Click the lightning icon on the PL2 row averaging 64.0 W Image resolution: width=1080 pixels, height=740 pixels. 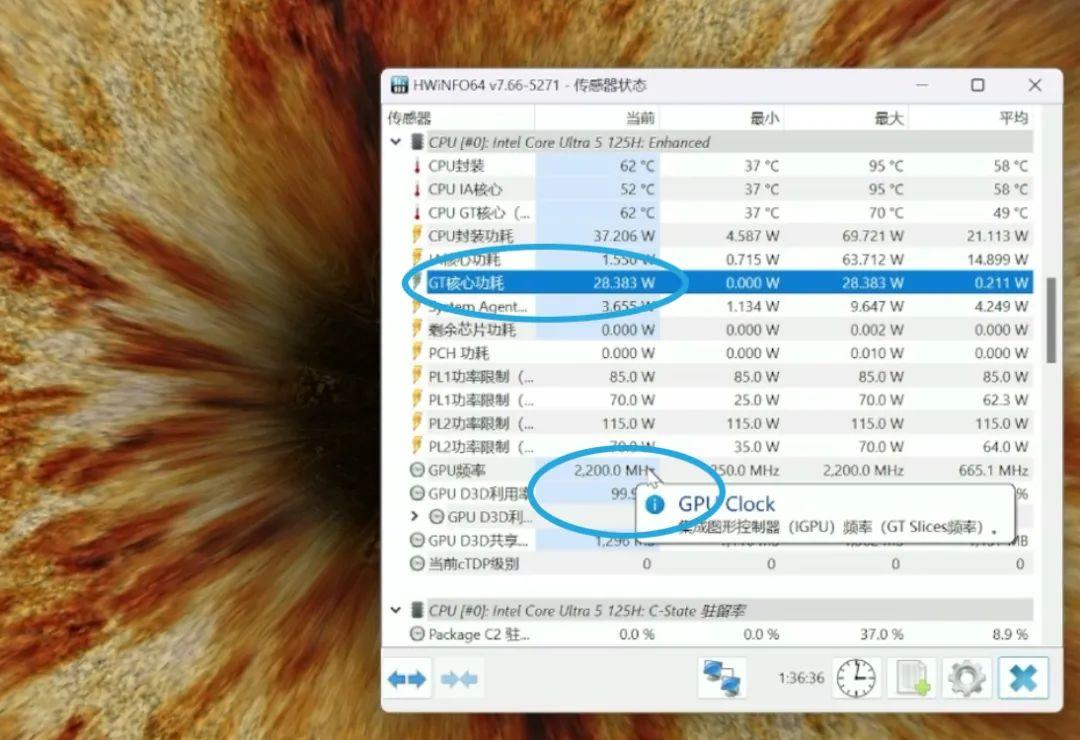click(417, 446)
